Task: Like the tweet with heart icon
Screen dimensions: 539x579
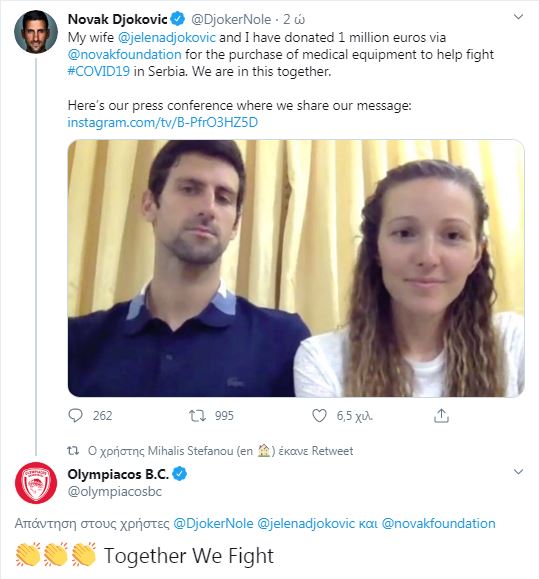Action: (319, 415)
